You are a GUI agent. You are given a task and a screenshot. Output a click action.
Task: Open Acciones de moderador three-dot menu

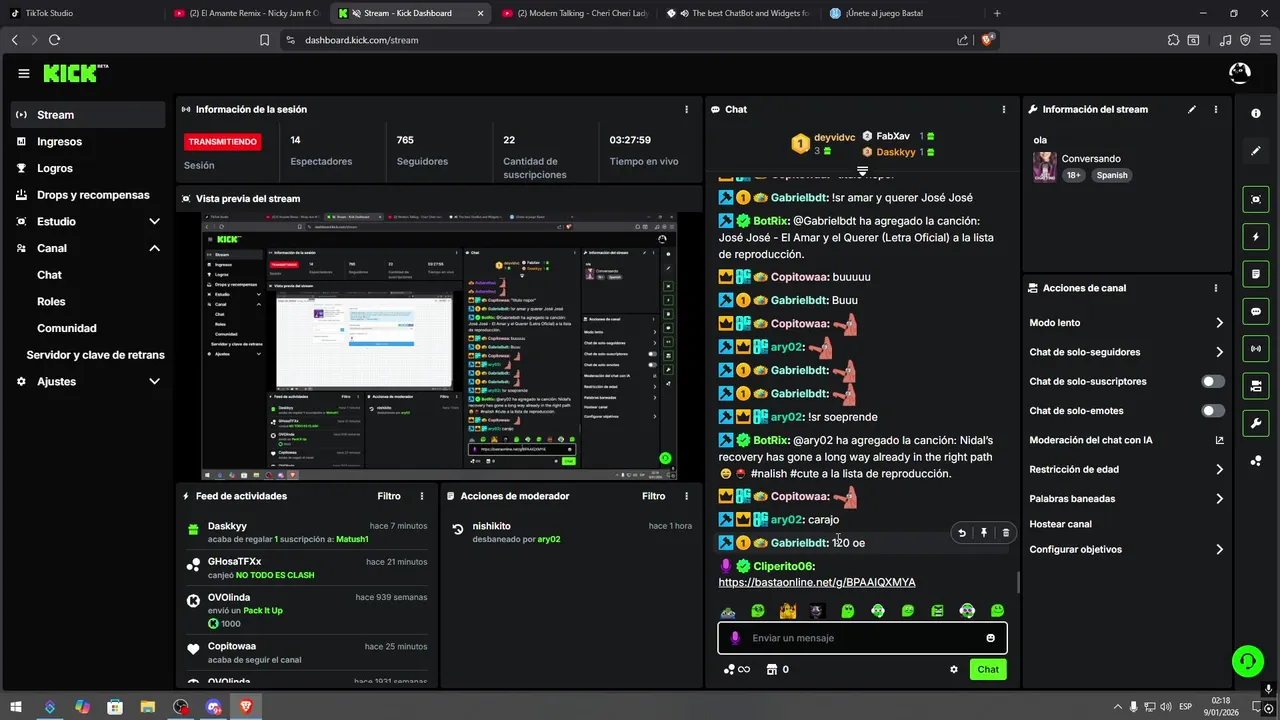click(x=686, y=496)
